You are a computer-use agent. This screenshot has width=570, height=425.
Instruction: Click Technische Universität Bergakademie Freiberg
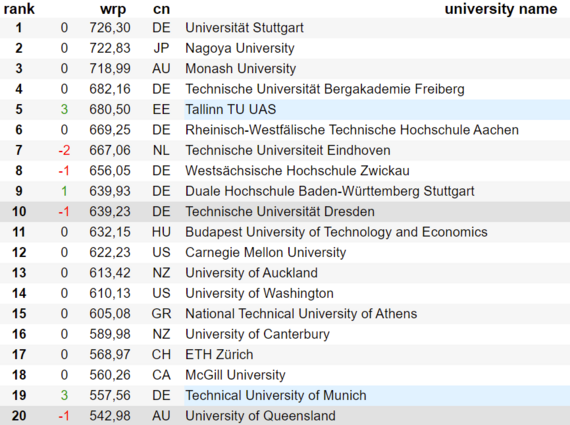pos(325,89)
